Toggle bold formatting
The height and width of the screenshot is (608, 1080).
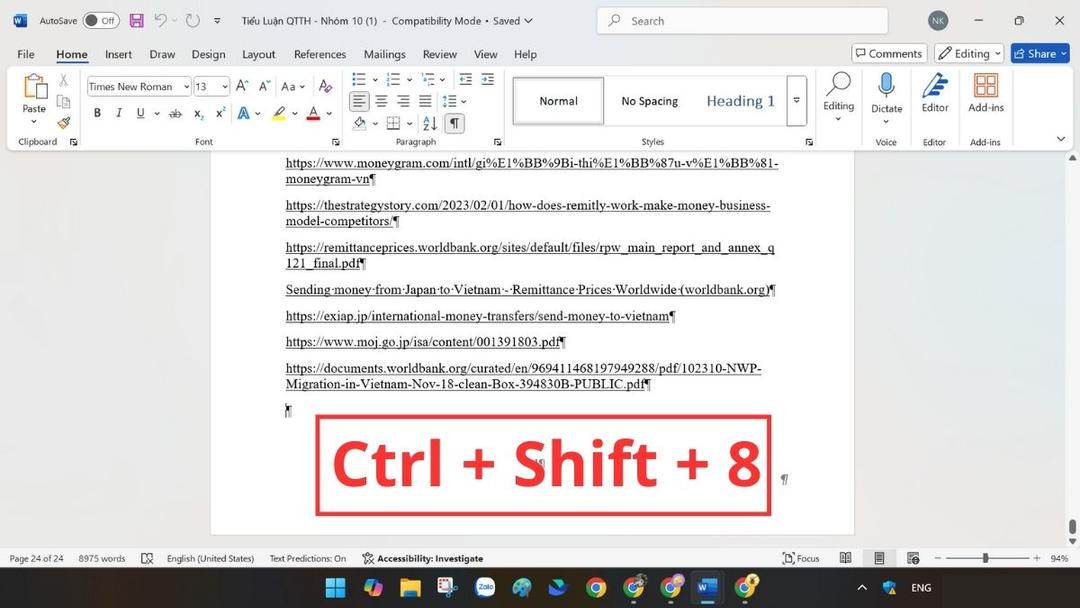(97, 113)
